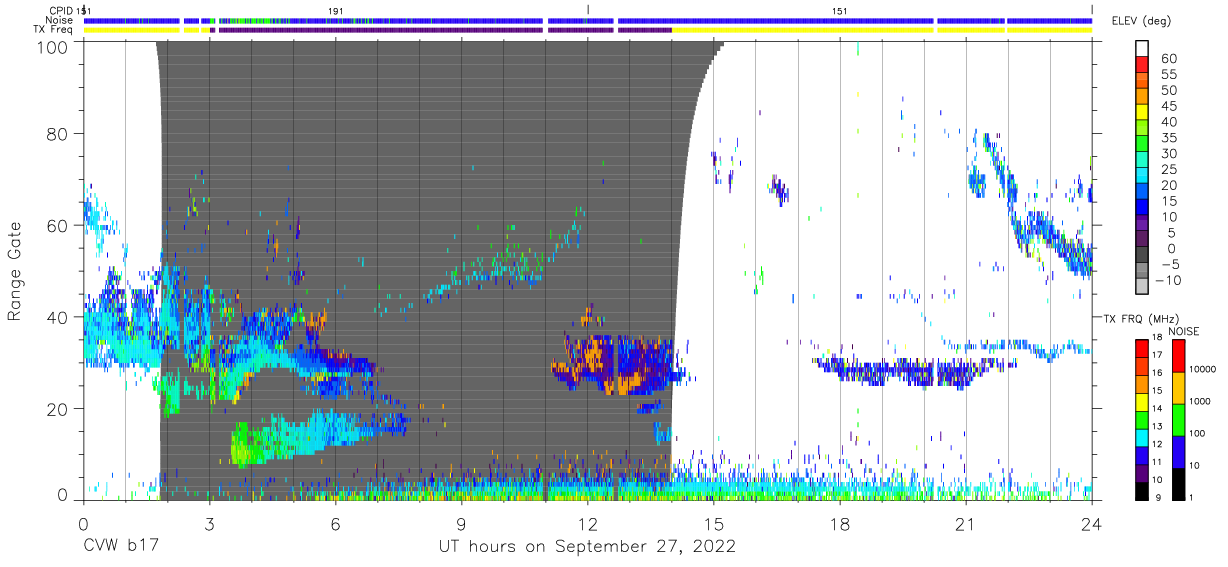
Task: Click the CPID value '191'
Action: click(337, 10)
